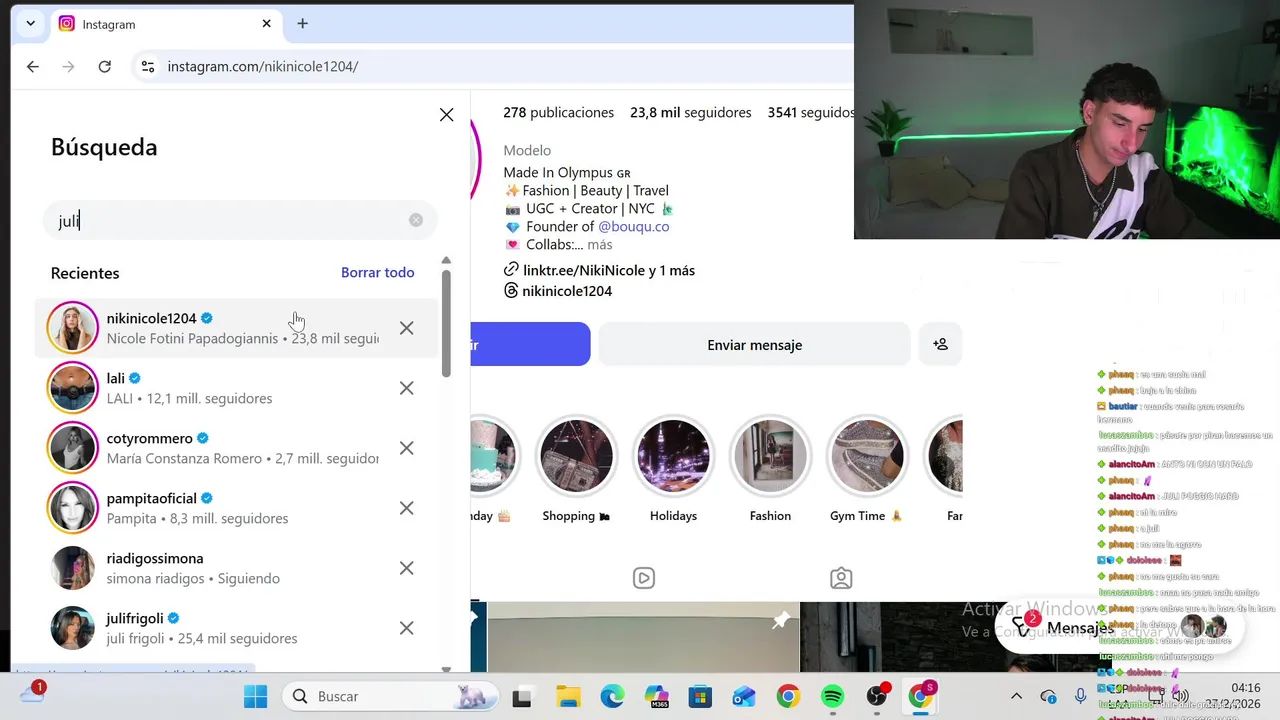Reload the Instagram page
The height and width of the screenshot is (720, 1280).
[104, 66]
